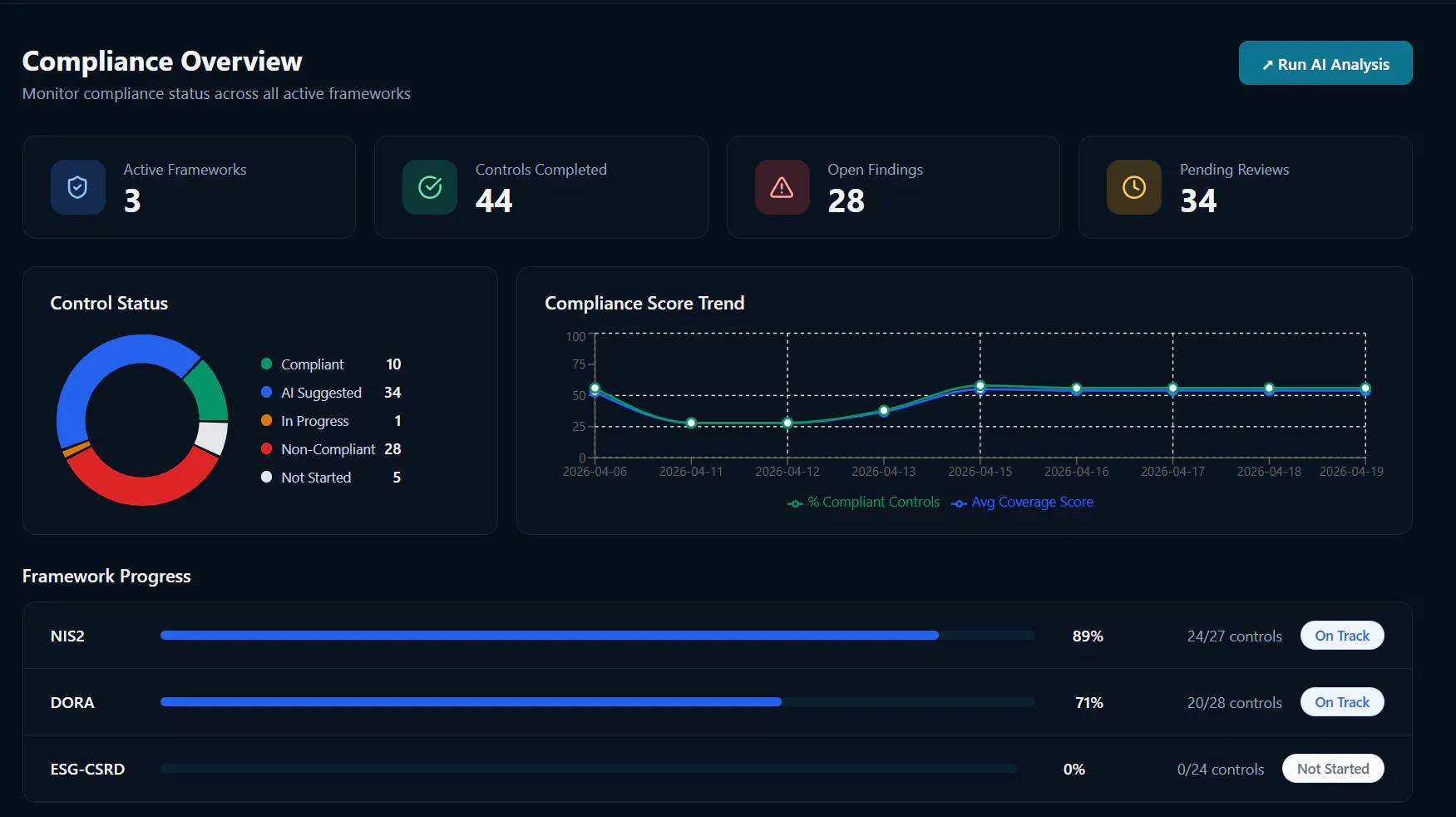Click the DORA progress bar
This screenshot has height=817, width=1456.
tap(598, 701)
